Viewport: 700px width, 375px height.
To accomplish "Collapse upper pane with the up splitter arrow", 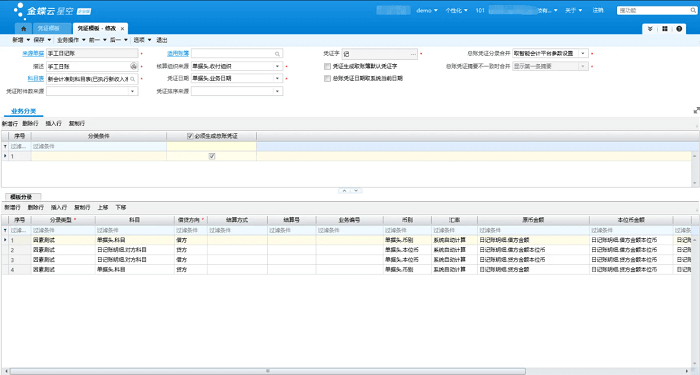I will 344,191.
